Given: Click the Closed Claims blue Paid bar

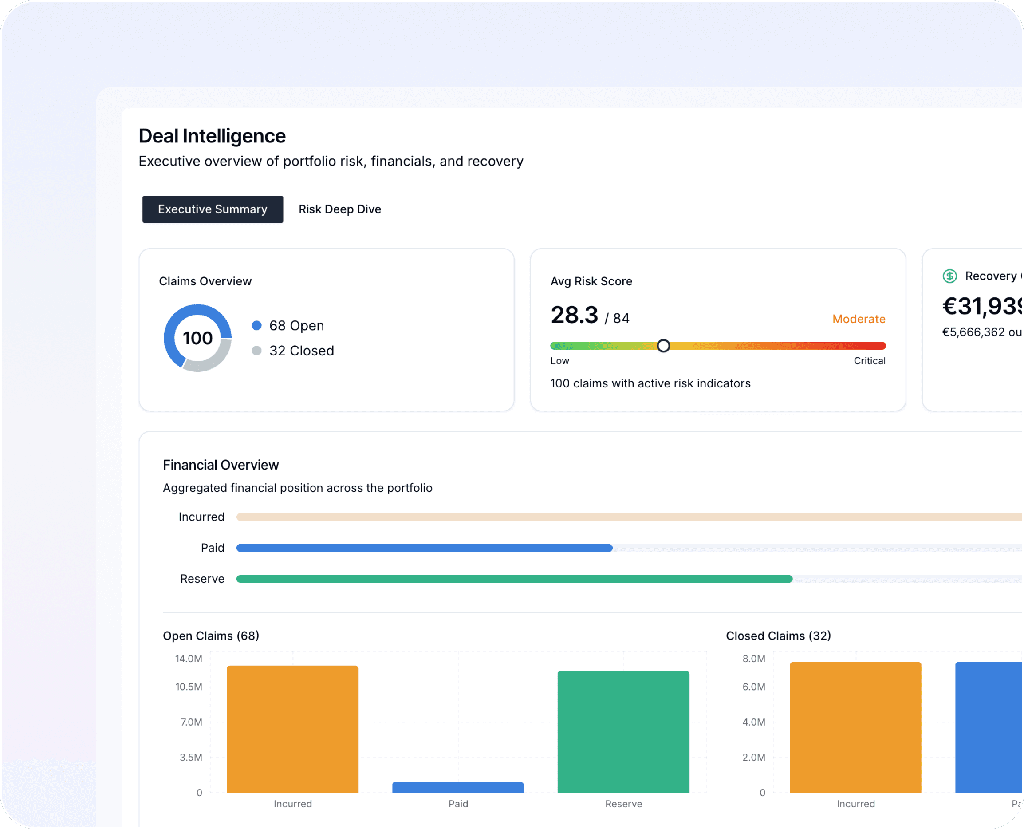Looking at the screenshot, I should click(x=989, y=728).
